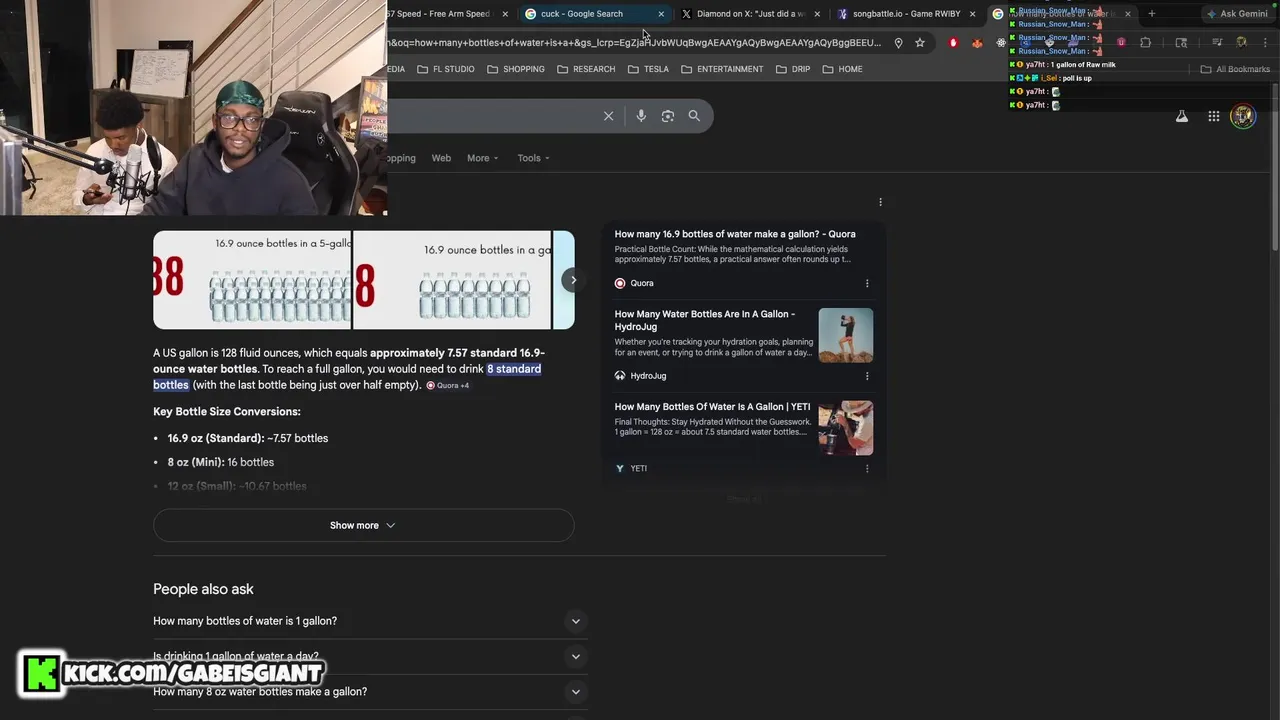Open the three-dot options beside the YETI result
The image size is (1280, 720).
click(x=867, y=468)
